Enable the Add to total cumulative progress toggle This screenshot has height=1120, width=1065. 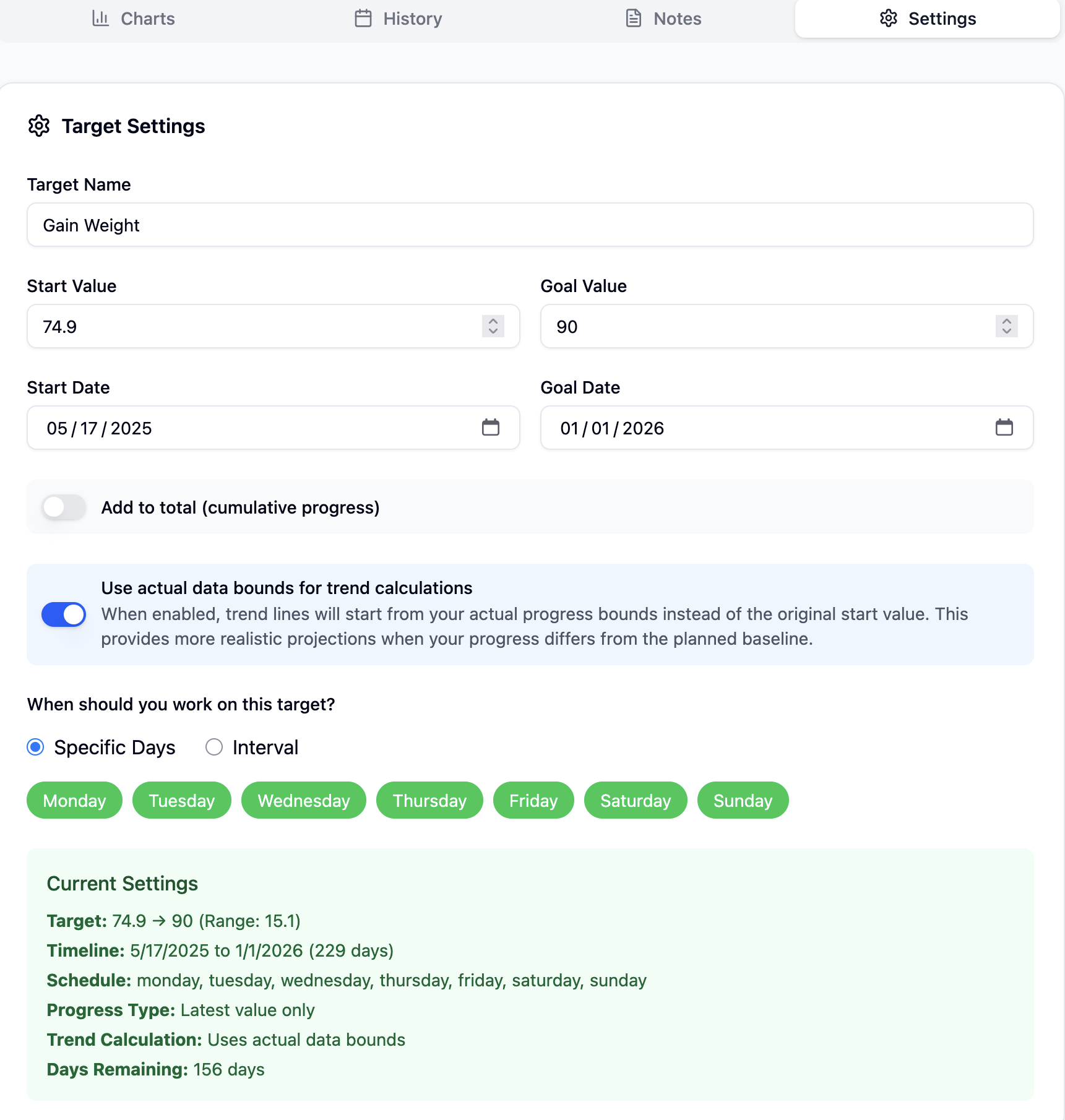click(x=63, y=507)
